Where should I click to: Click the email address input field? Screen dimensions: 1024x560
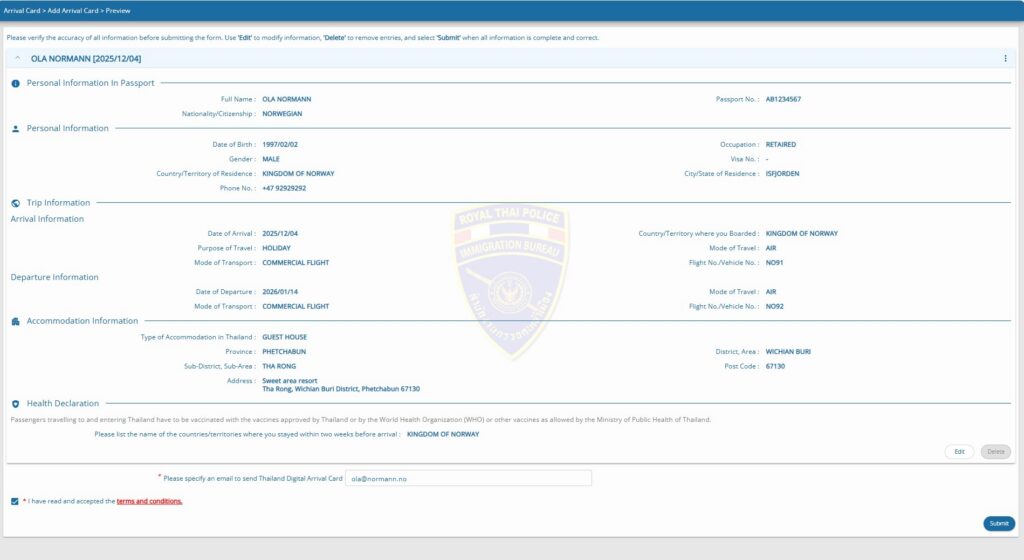click(x=468, y=479)
